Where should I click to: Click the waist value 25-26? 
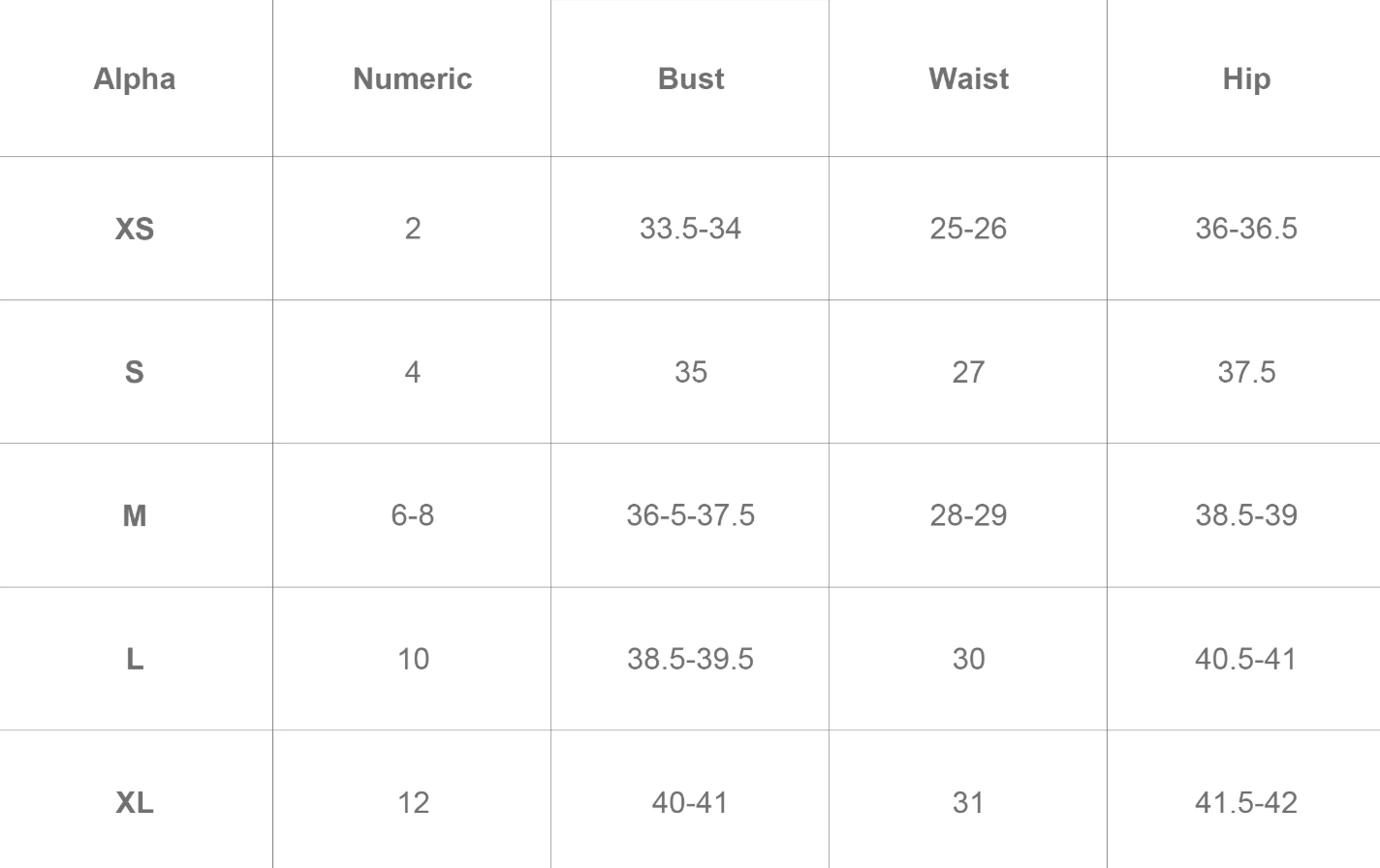[x=968, y=229]
